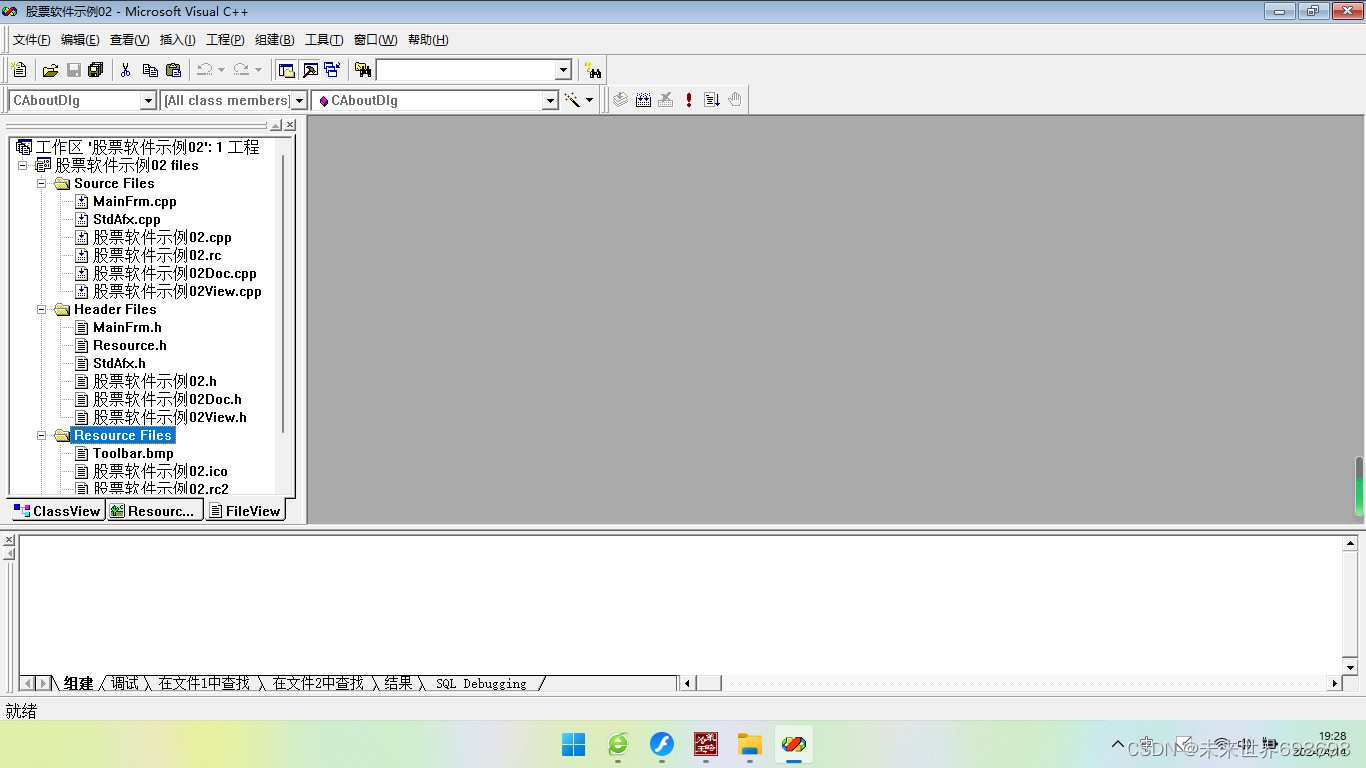
Task: Open the 插入(I) menu
Action: (x=178, y=40)
